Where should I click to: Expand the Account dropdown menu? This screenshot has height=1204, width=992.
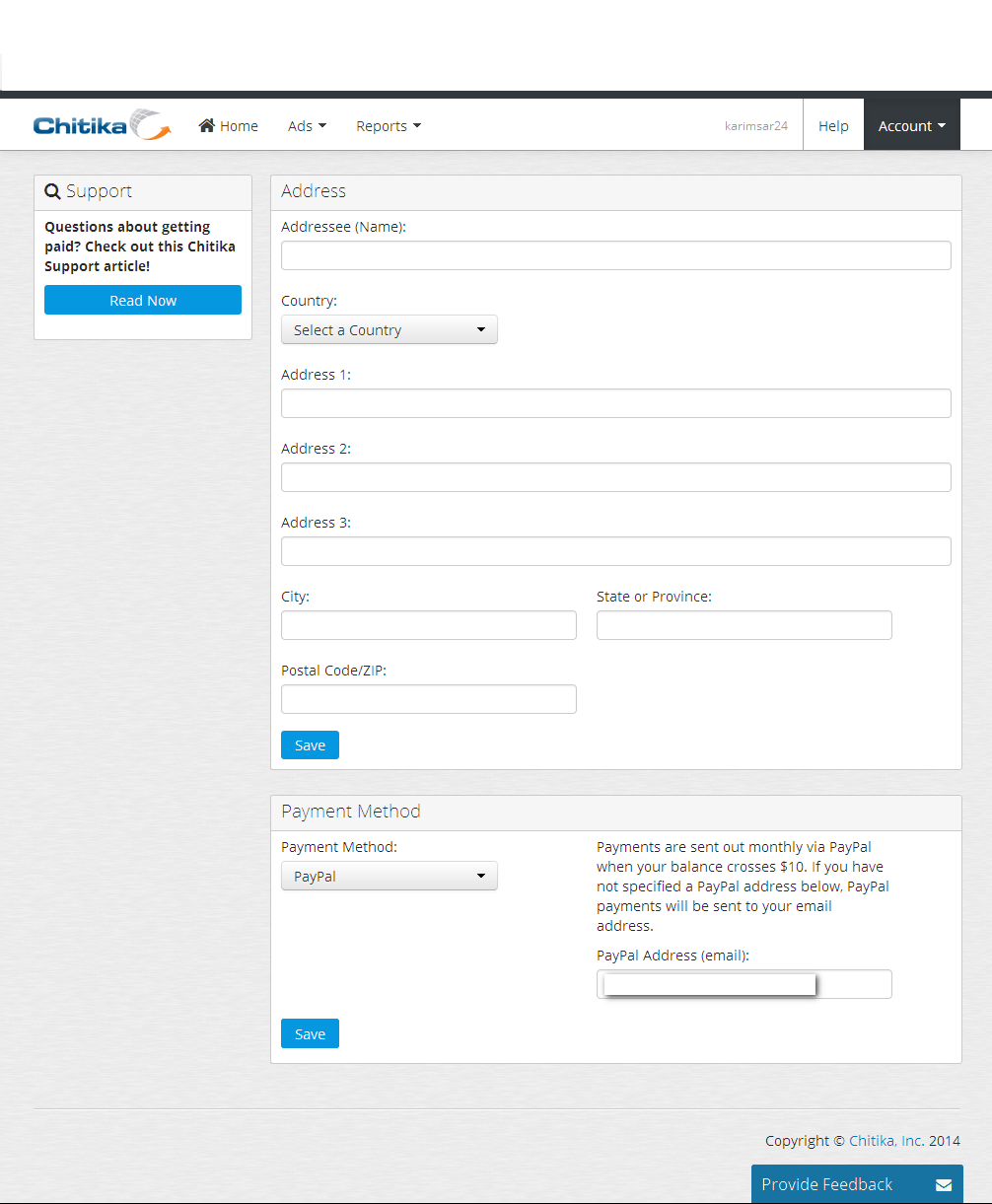point(912,126)
